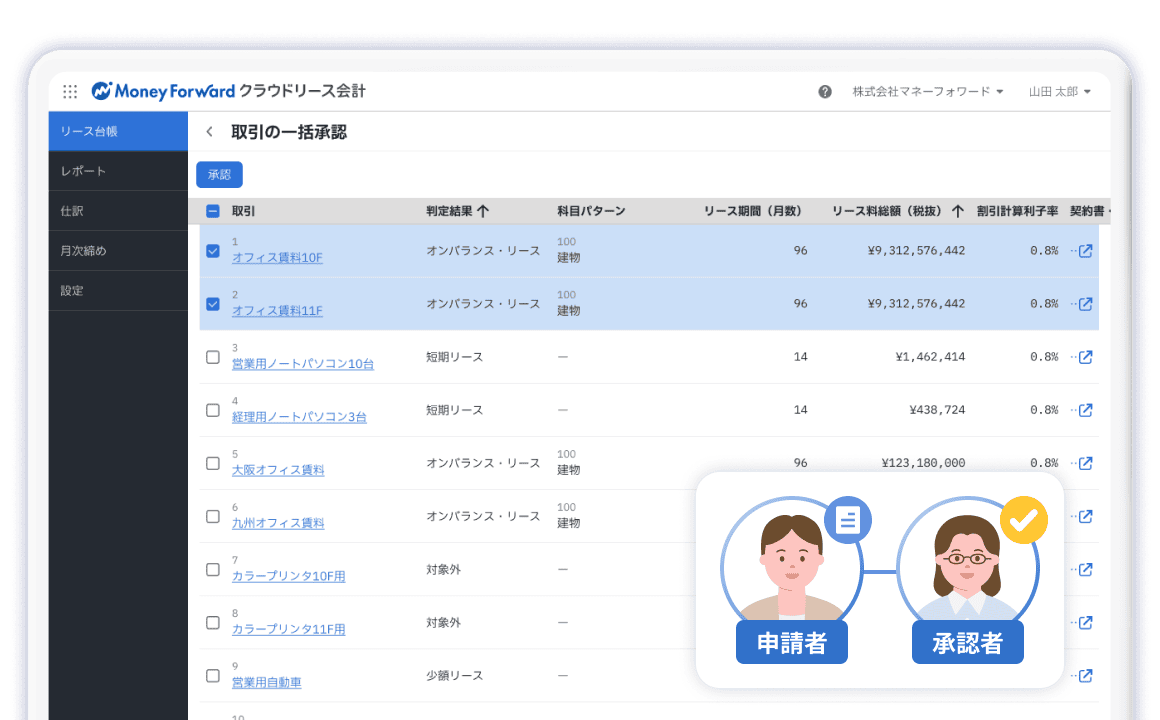Image resolution: width=1160 pixels, height=720 pixels.
Task: Open contract link icon for 経理用ノートパソコン3台
Action: click(1085, 410)
